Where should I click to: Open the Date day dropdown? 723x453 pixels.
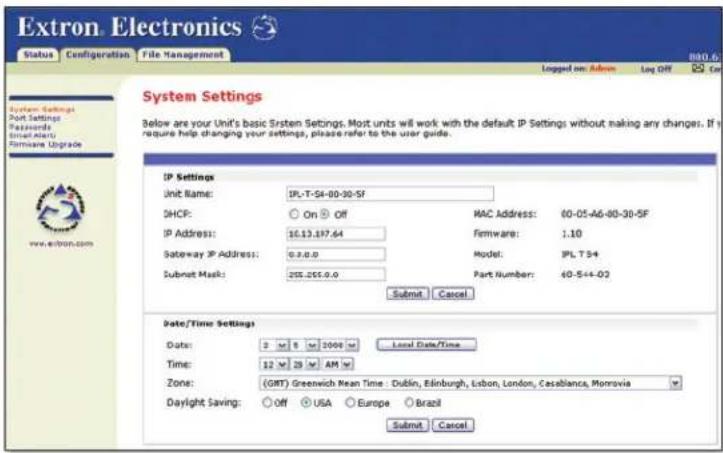click(x=305, y=345)
